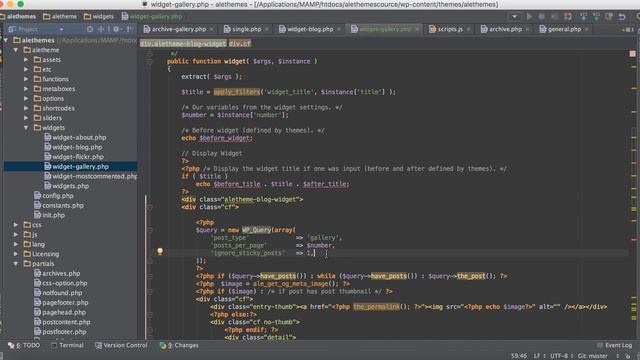This screenshot has width=640, height=360.
Task: Expand the functions folder
Action: (x=26, y=79)
